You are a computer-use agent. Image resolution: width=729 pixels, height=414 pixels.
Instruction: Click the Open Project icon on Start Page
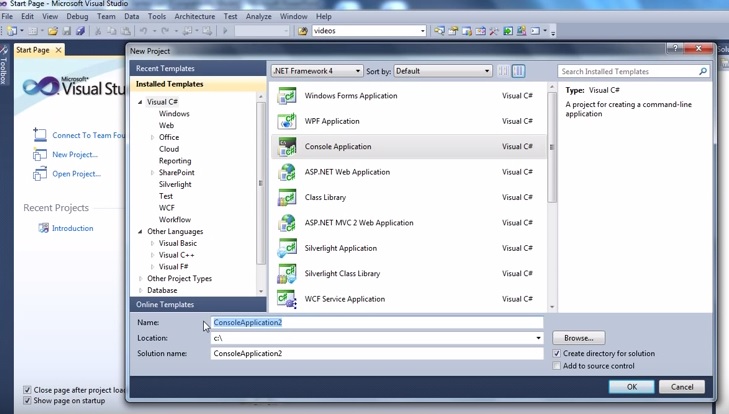(40, 174)
